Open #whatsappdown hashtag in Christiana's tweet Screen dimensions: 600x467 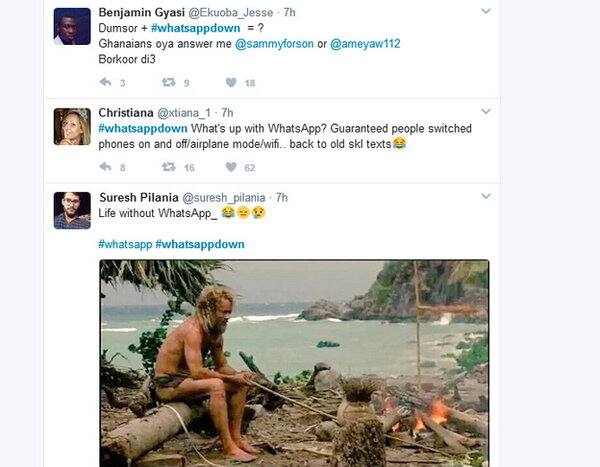pos(143,129)
